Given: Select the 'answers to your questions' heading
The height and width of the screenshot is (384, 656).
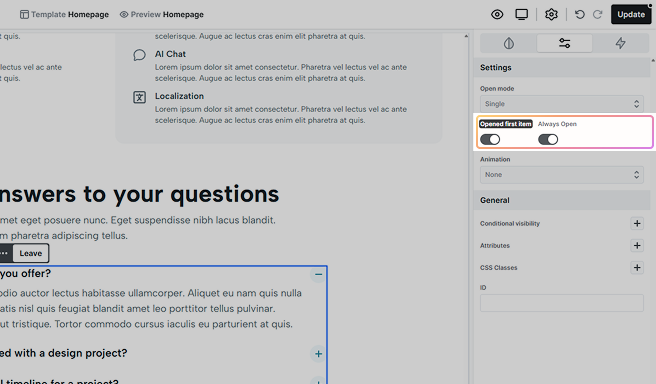Looking at the screenshot, I should coord(139,195).
